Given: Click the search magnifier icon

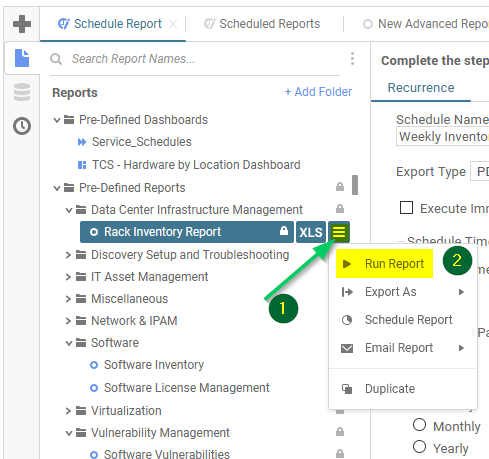Looking at the screenshot, I should coord(56,59).
